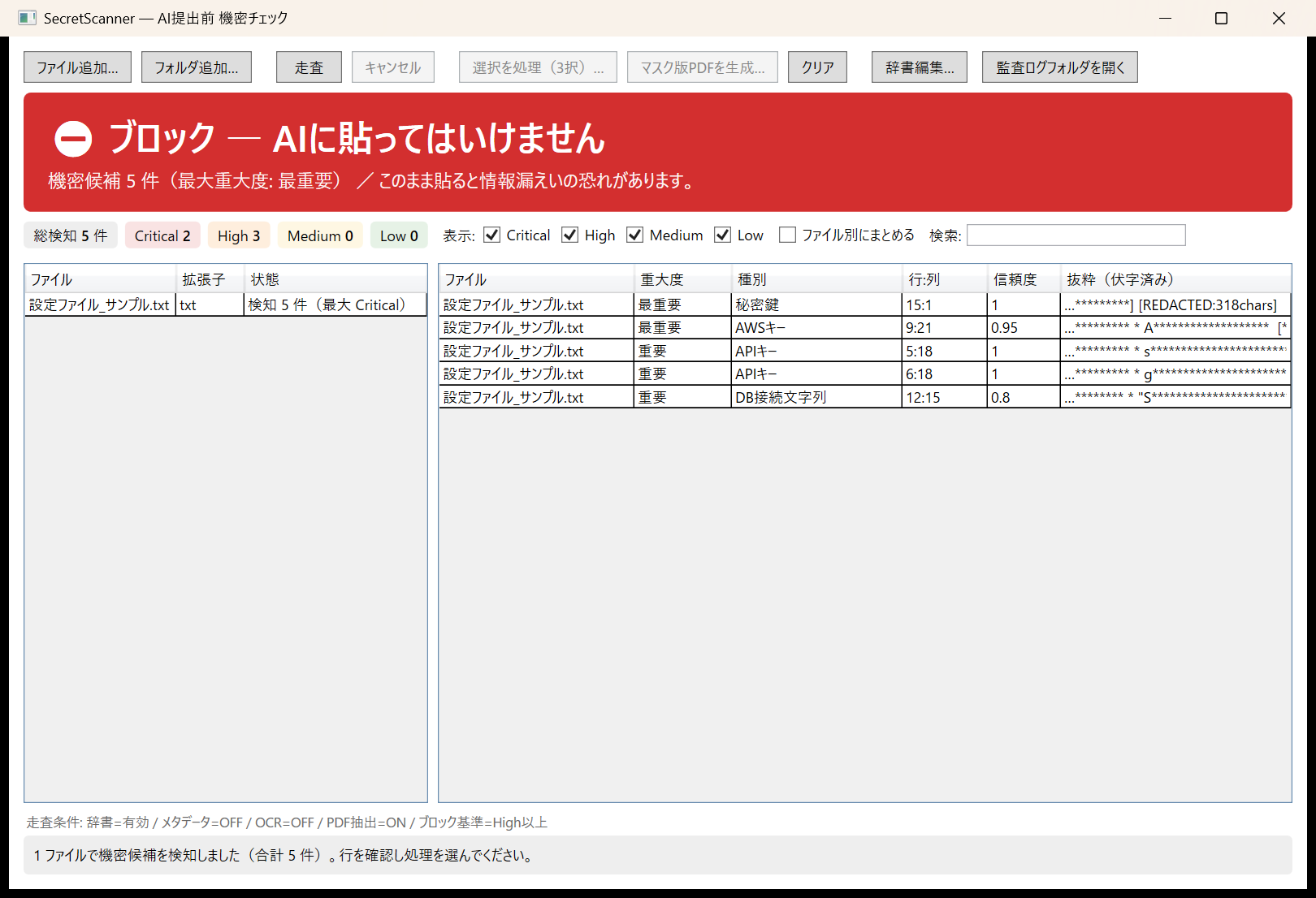
Task: Click position cell 12:15
Action: (945, 398)
